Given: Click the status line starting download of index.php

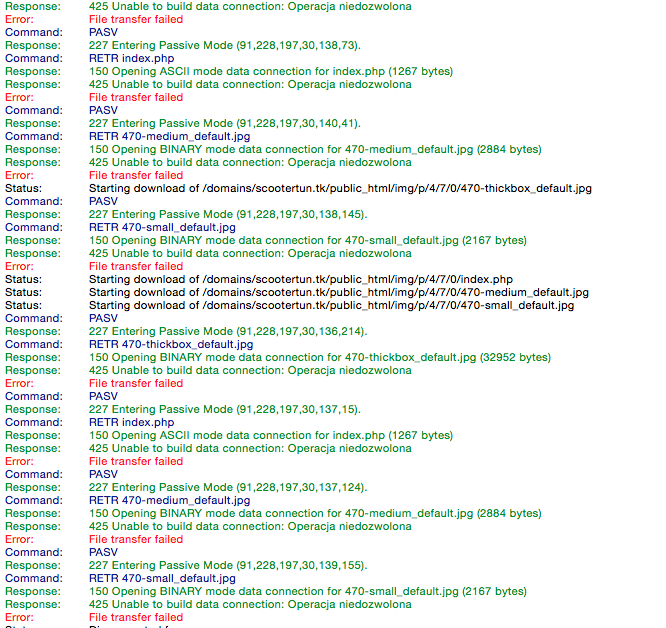Looking at the screenshot, I should pyautogui.click(x=301, y=279).
